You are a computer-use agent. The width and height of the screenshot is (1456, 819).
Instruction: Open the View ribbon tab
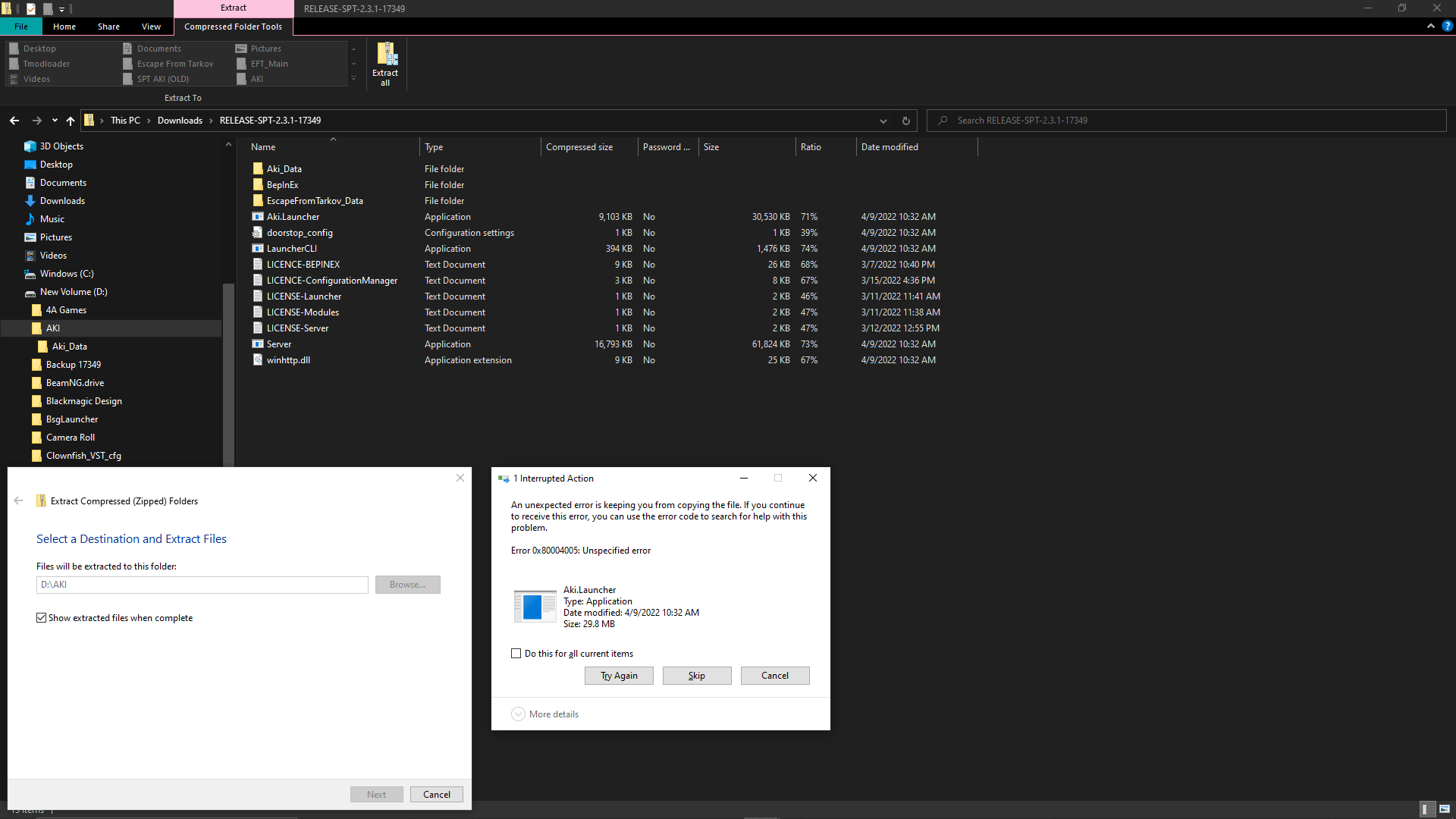coord(151,27)
